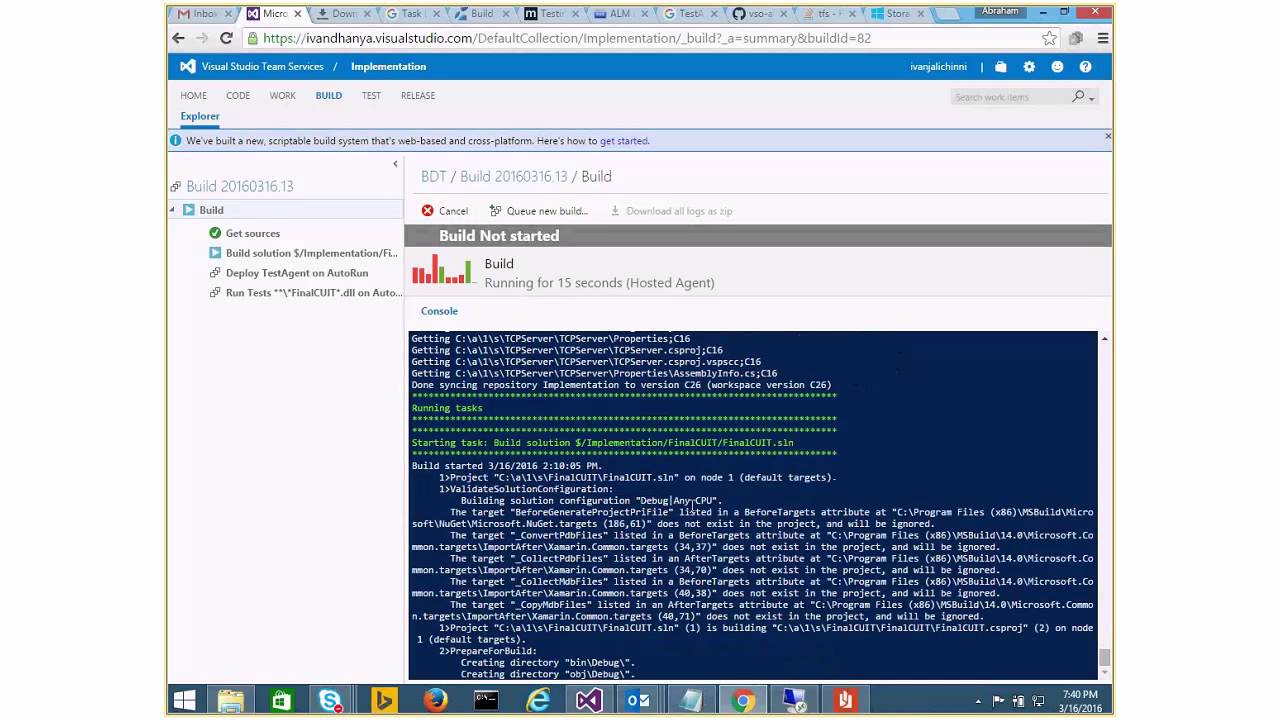
Task: Open the marketplace bag icon in header
Action: click(1001, 67)
